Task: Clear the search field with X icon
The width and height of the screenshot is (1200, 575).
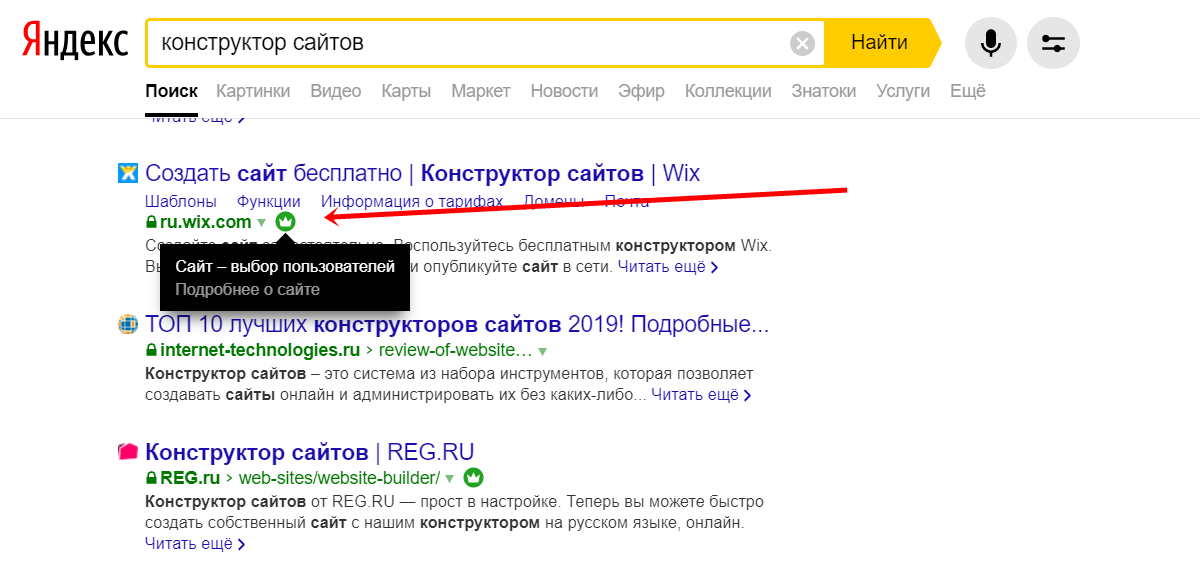Action: click(x=802, y=43)
